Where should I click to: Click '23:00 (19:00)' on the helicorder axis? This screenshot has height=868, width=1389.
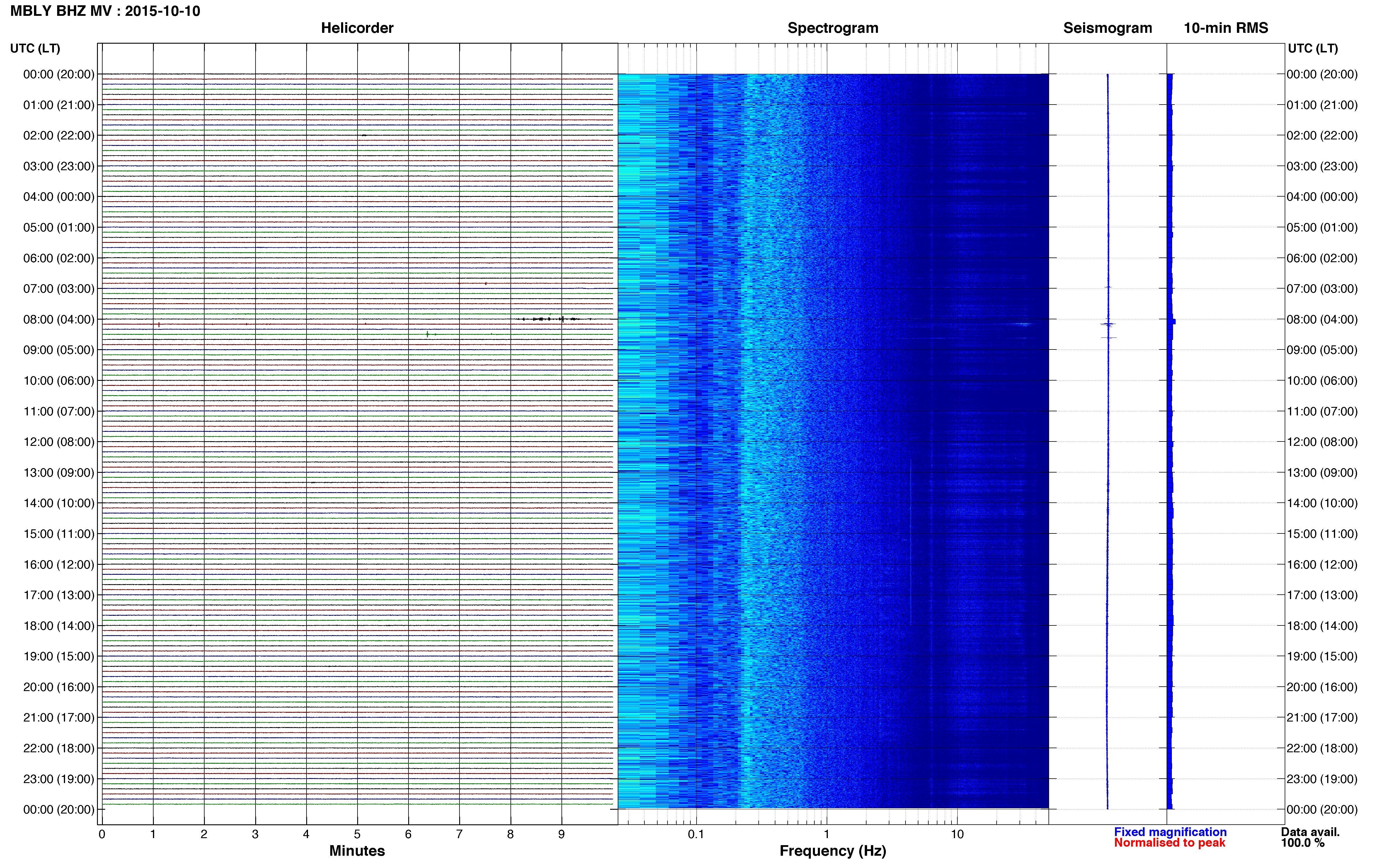coord(59,779)
